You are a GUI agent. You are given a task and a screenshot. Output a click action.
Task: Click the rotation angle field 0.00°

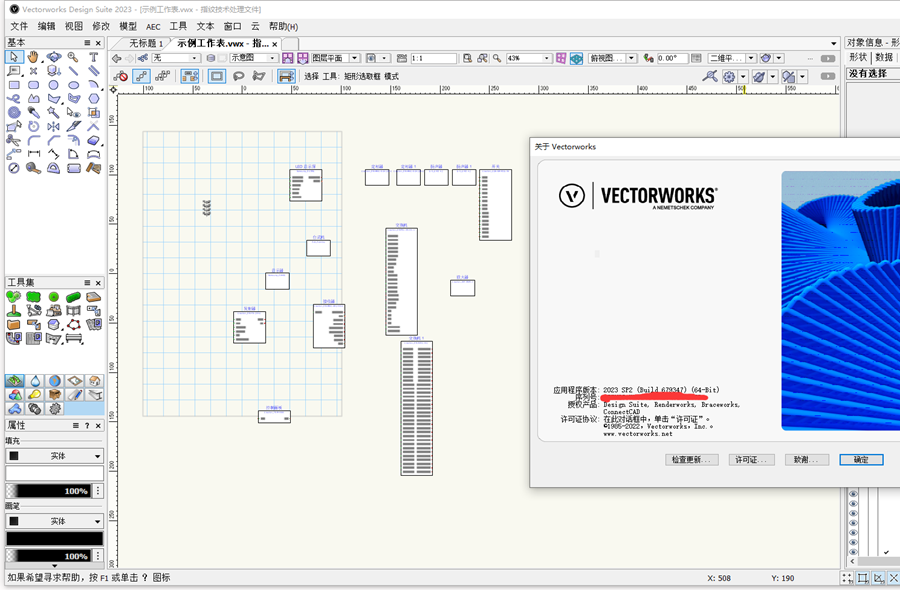(x=672, y=58)
